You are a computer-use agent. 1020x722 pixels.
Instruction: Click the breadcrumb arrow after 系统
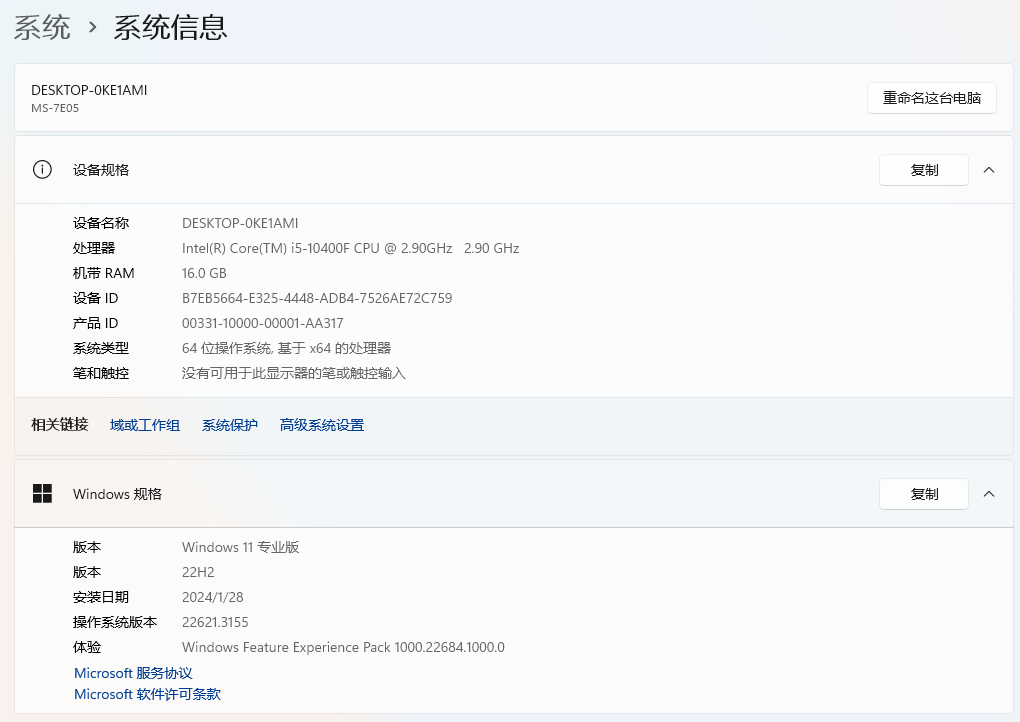[x=92, y=27]
